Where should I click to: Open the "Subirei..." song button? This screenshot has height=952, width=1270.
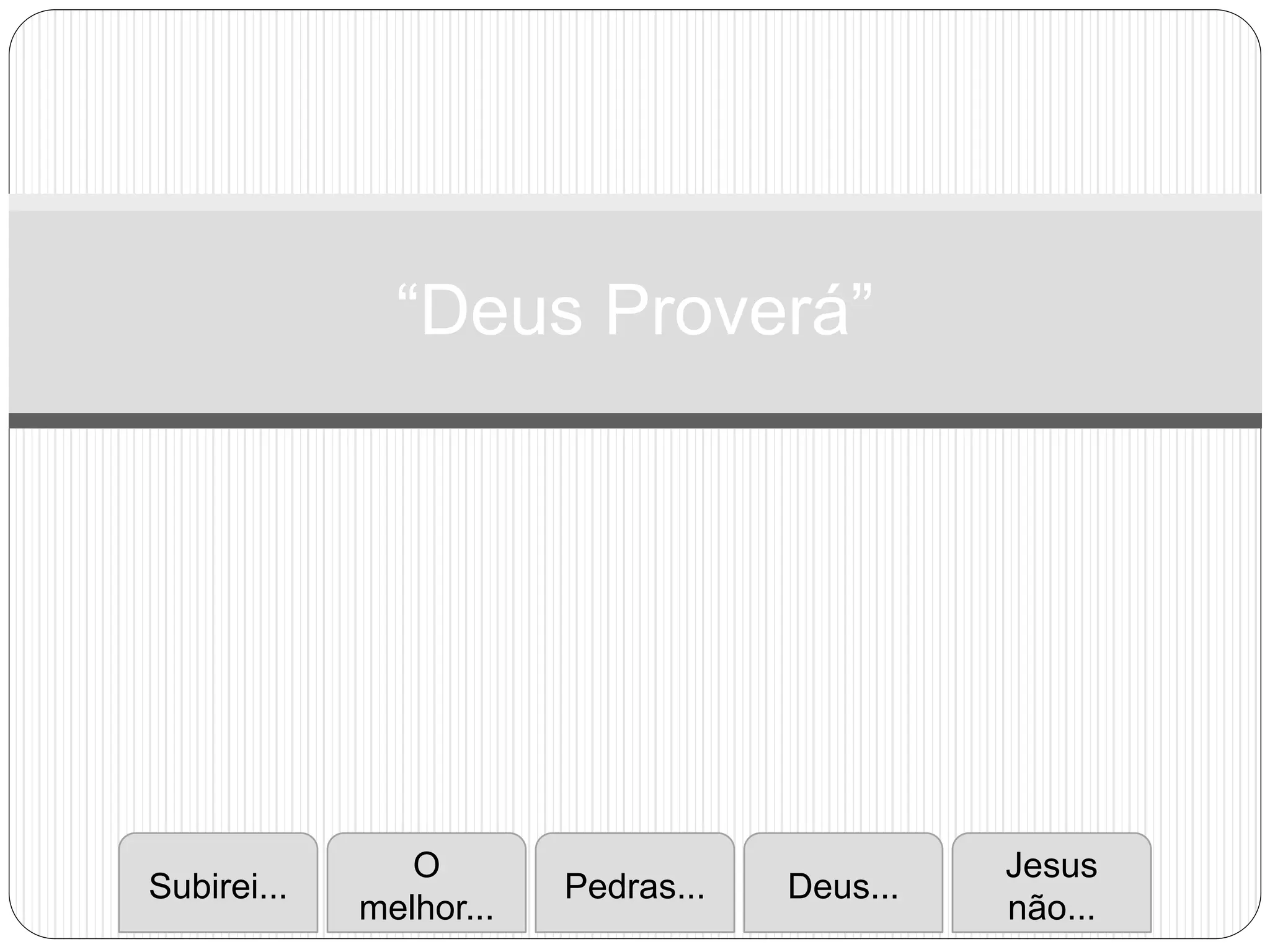pyautogui.click(x=218, y=883)
